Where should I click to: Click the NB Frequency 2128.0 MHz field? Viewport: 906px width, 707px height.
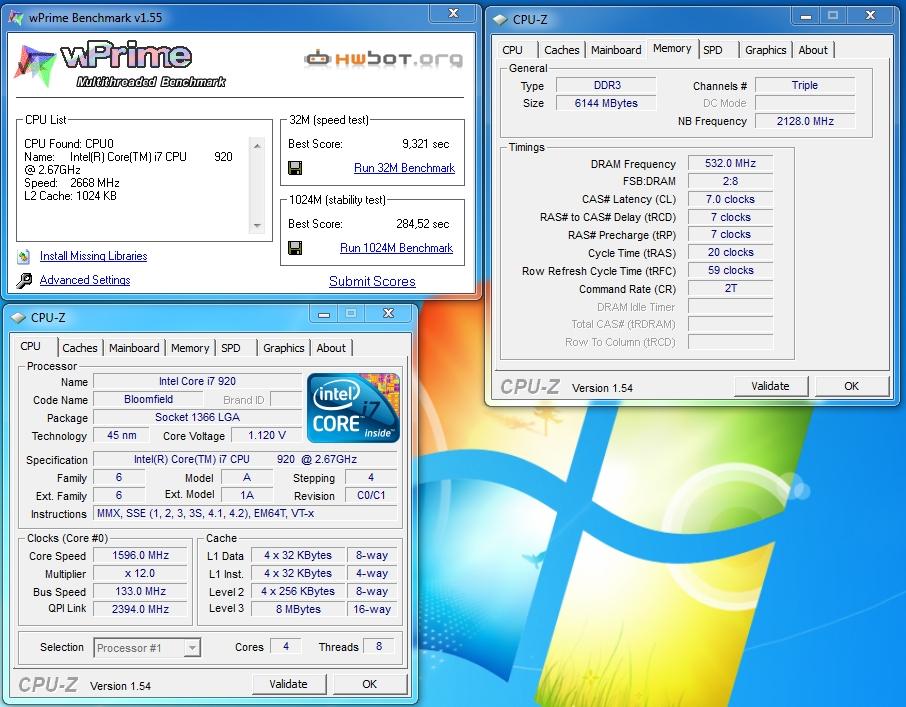(805, 121)
